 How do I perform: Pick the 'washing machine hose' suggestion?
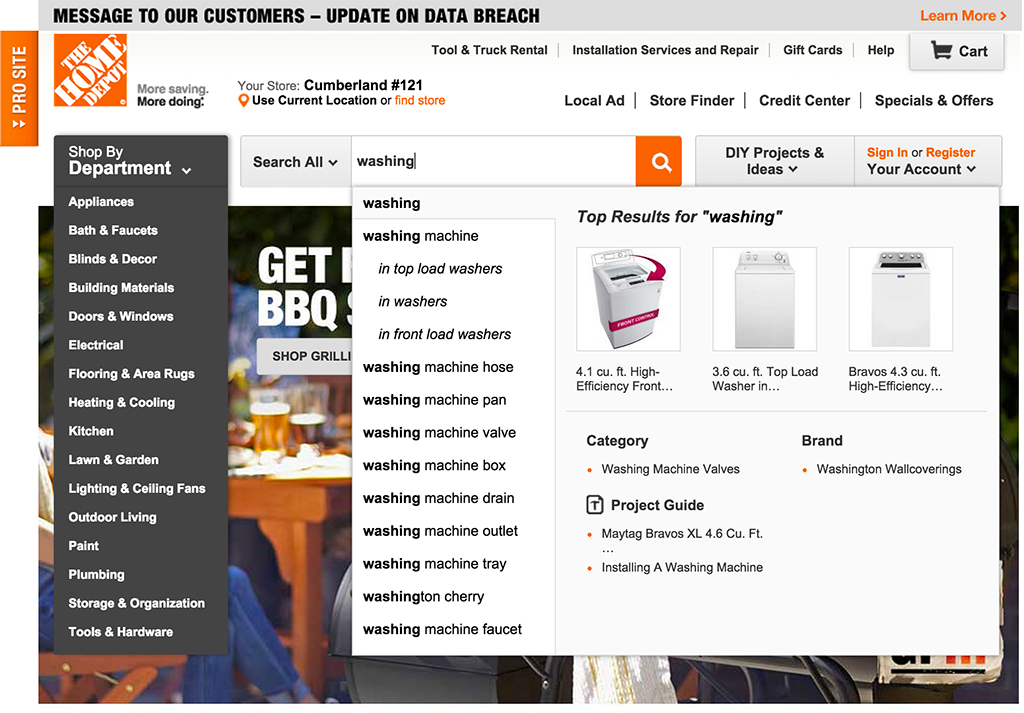[438, 367]
